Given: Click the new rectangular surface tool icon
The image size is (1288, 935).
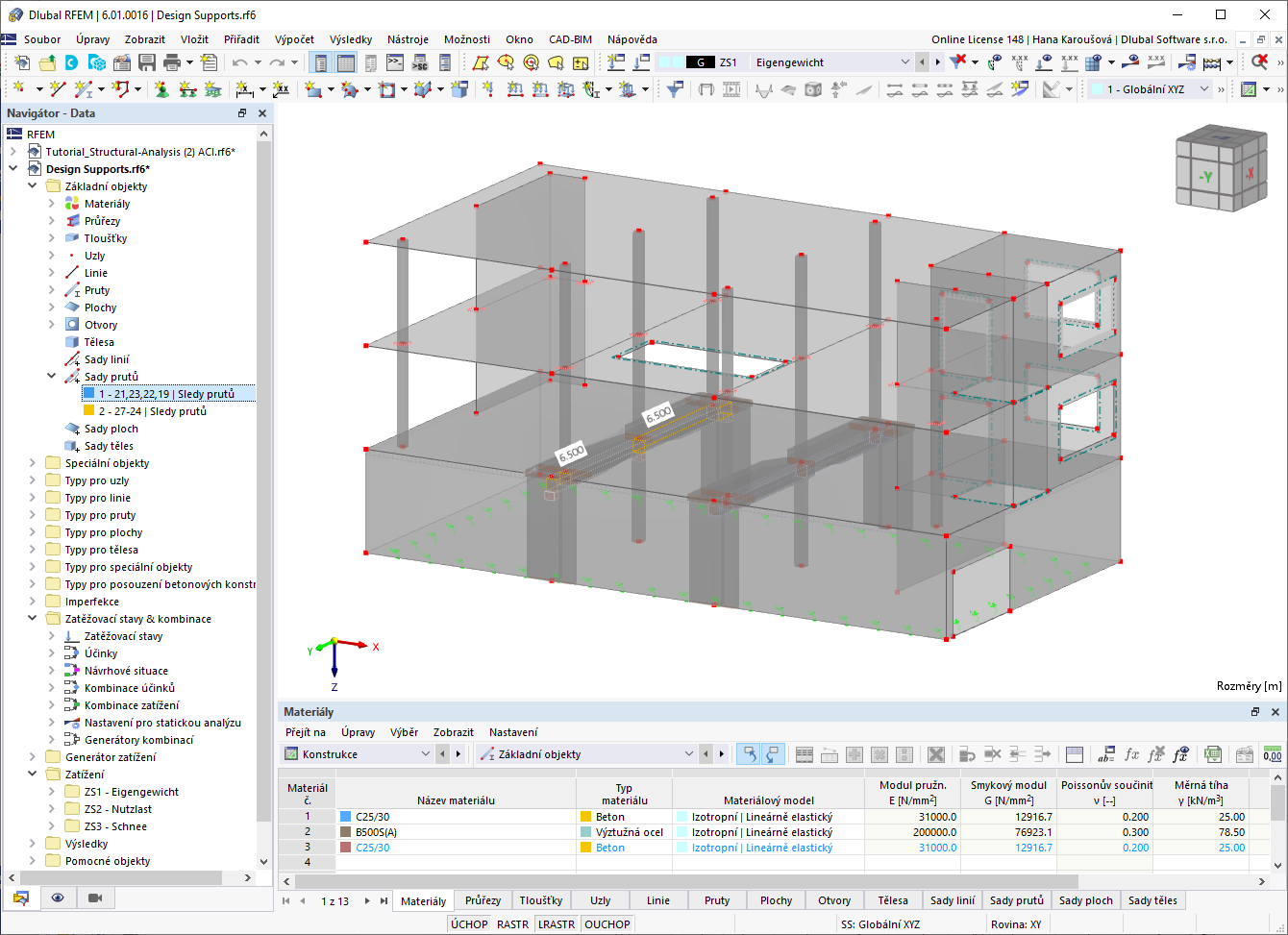Looking at the screenshot, I should 312,89.
